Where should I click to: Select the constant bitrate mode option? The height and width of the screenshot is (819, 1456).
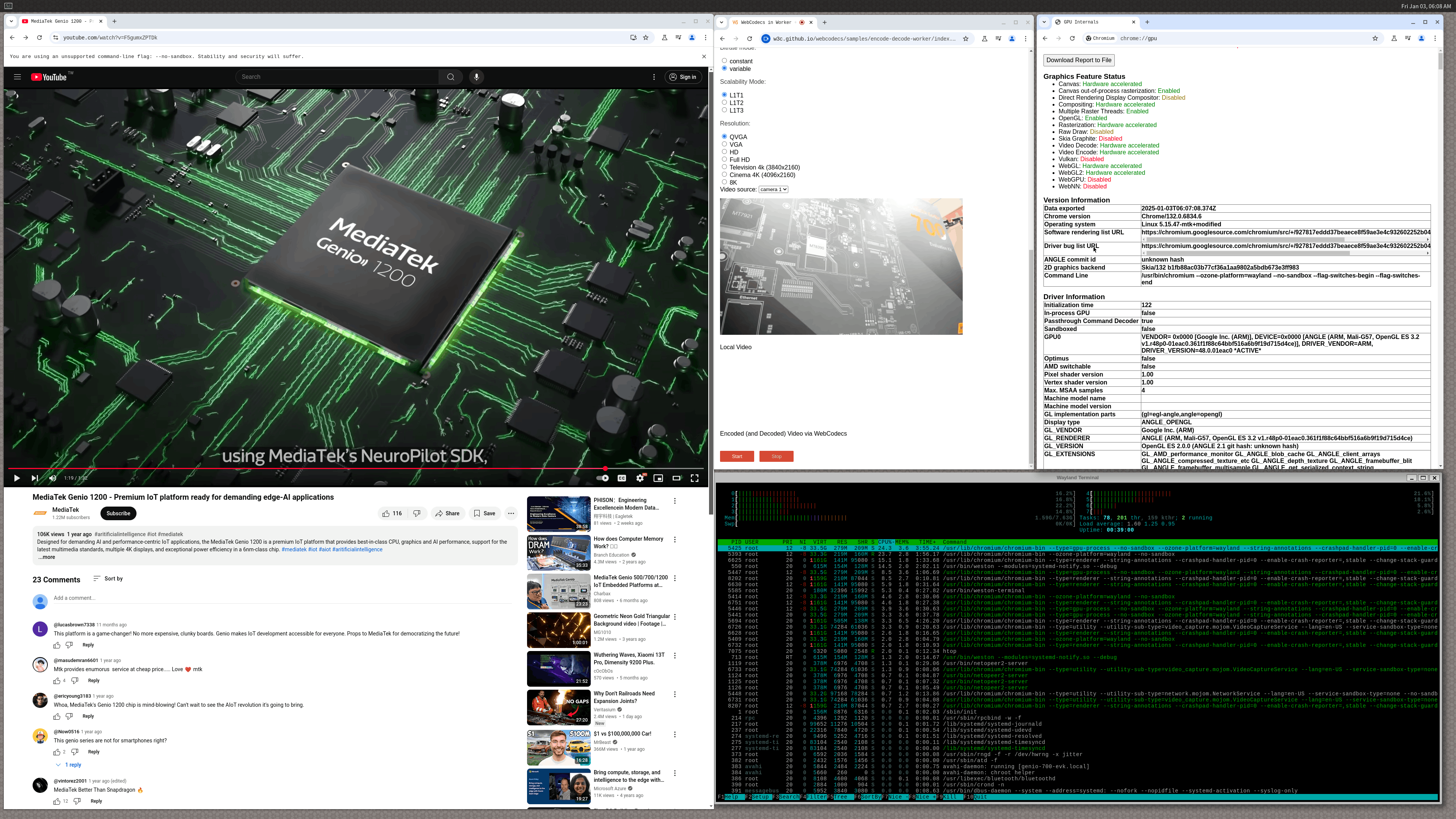(x=725, y=61)
